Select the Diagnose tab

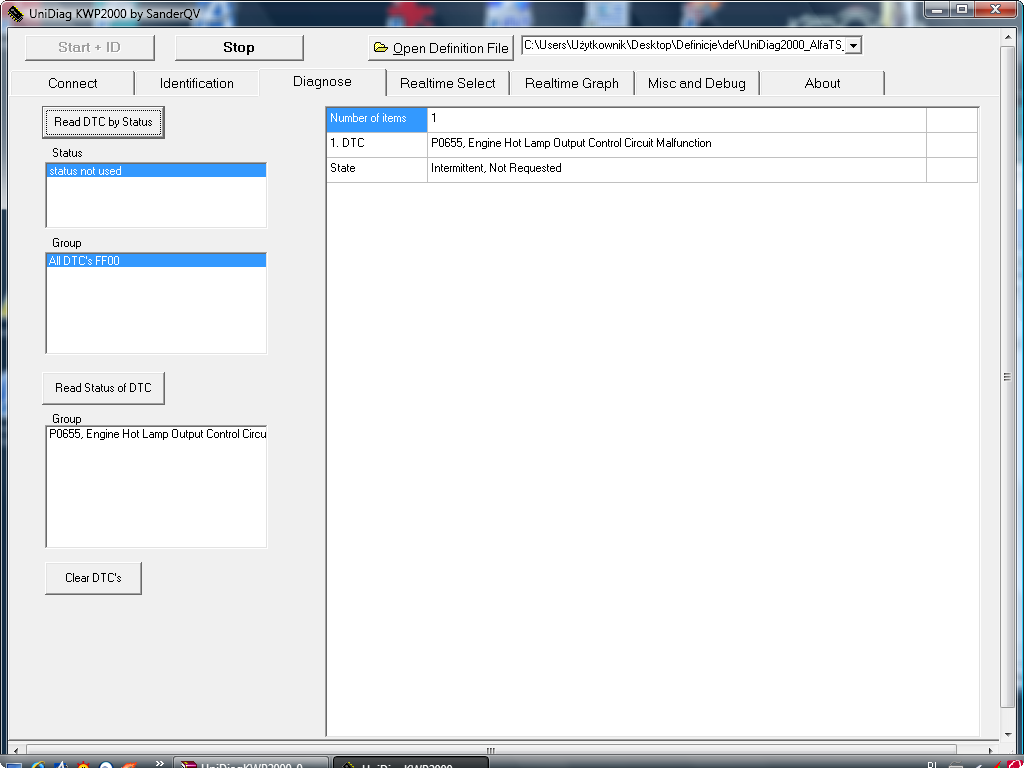[x=323, y=82]
